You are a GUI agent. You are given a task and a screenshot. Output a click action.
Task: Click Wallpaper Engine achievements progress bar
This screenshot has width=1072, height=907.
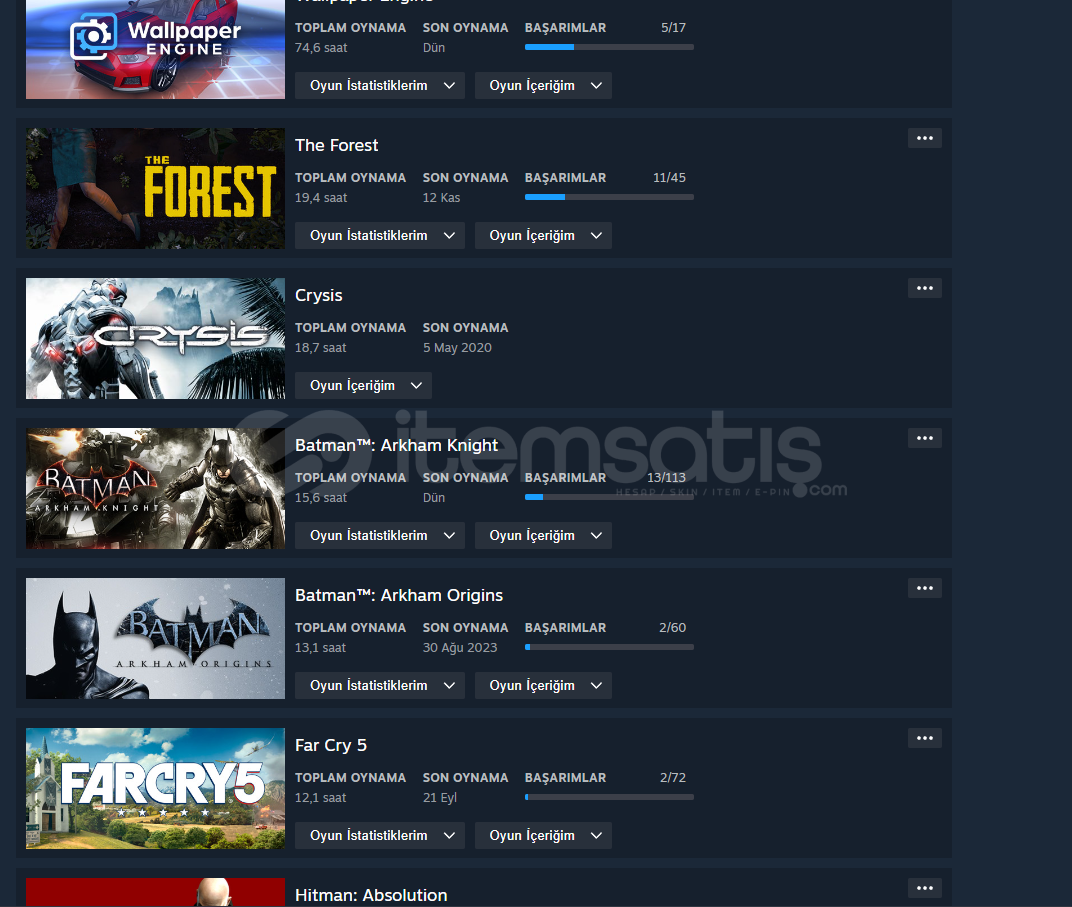click(609, 47)
